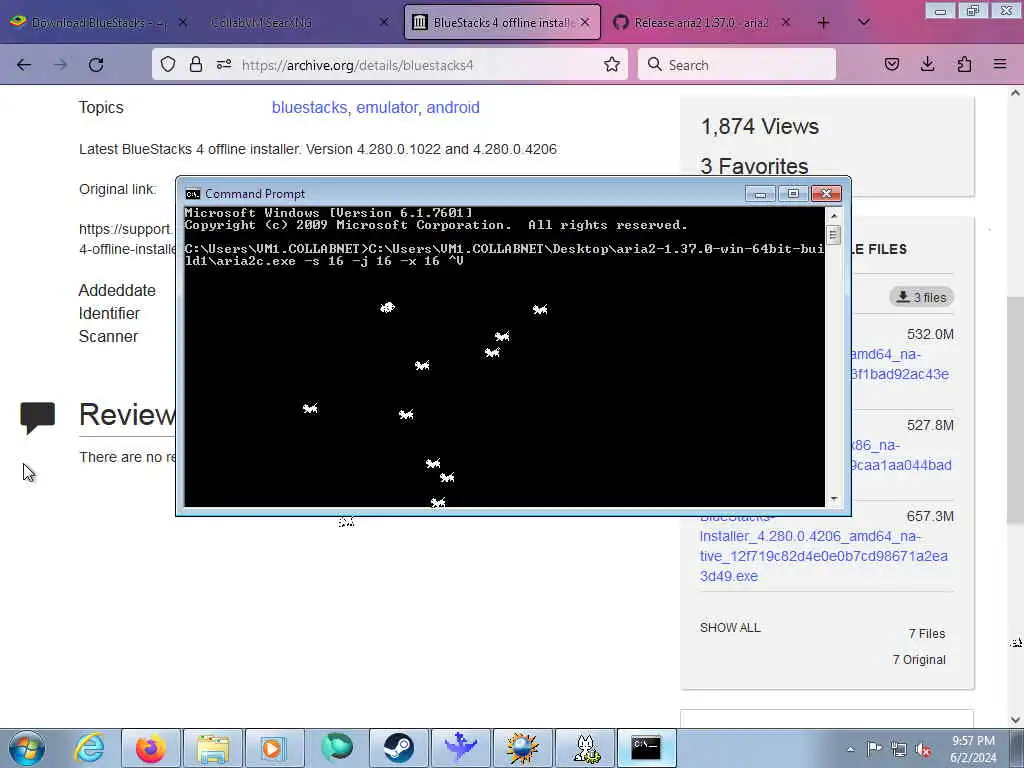Open Steam from the taskbar
This screenshot has height=768, width=1024.
(398, 748)
